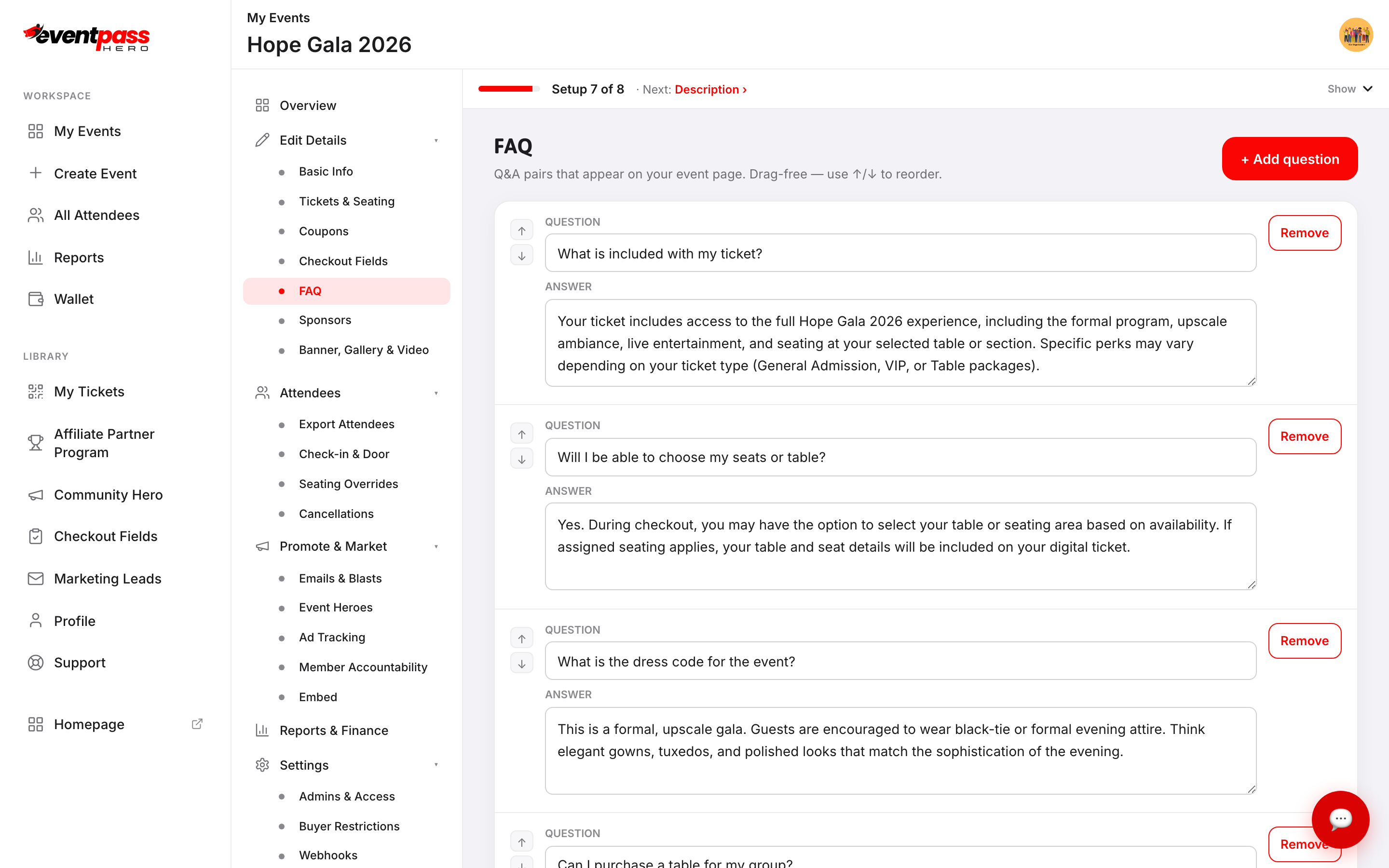Image resolution: width=1389 pixels, height=868 pixels.
Task: Expand the Show setup dropdown
Action: 1349,89
